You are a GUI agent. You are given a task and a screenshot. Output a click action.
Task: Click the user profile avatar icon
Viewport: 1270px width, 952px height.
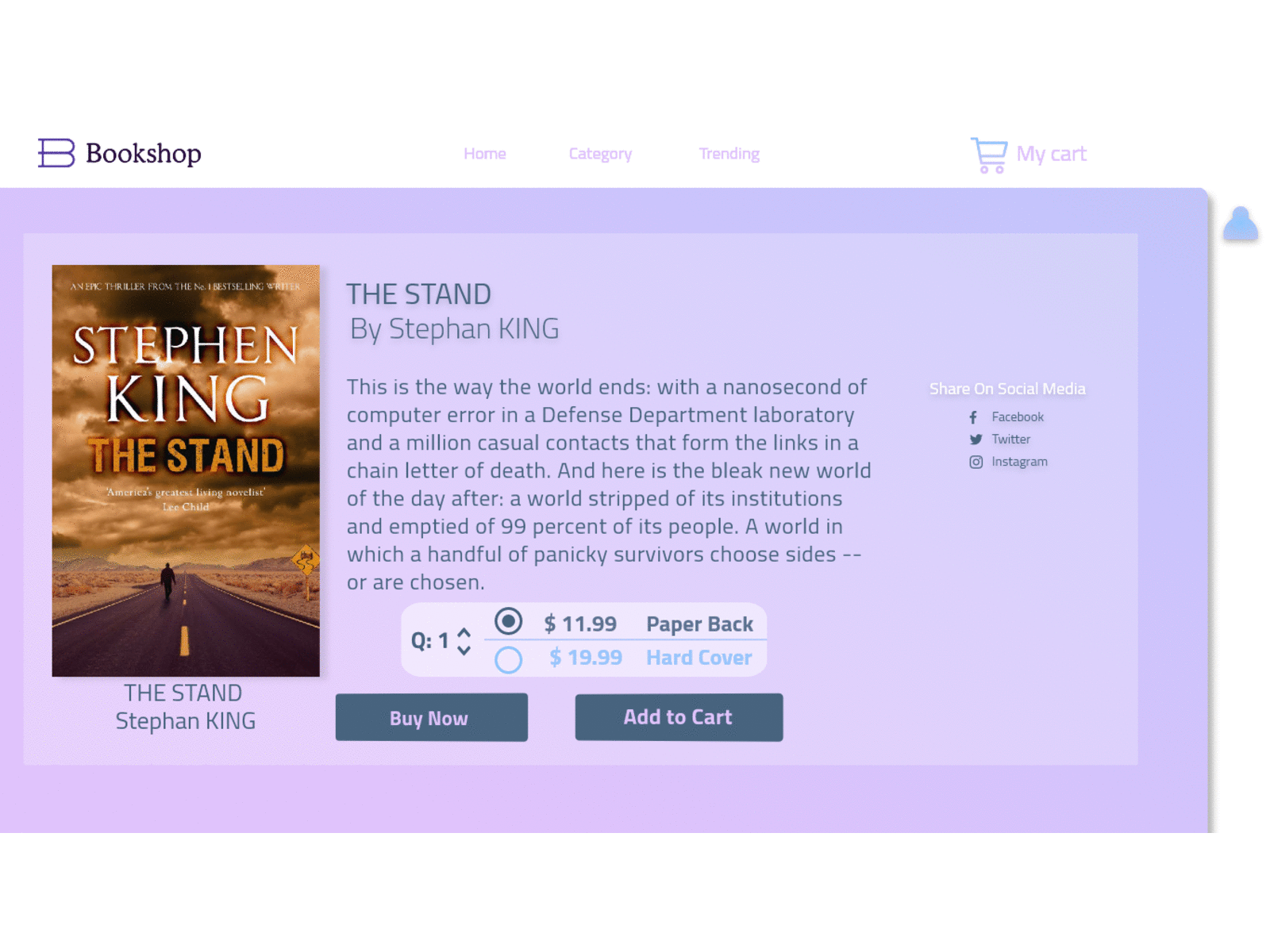pyautogui.click(x=1240, y=224)
